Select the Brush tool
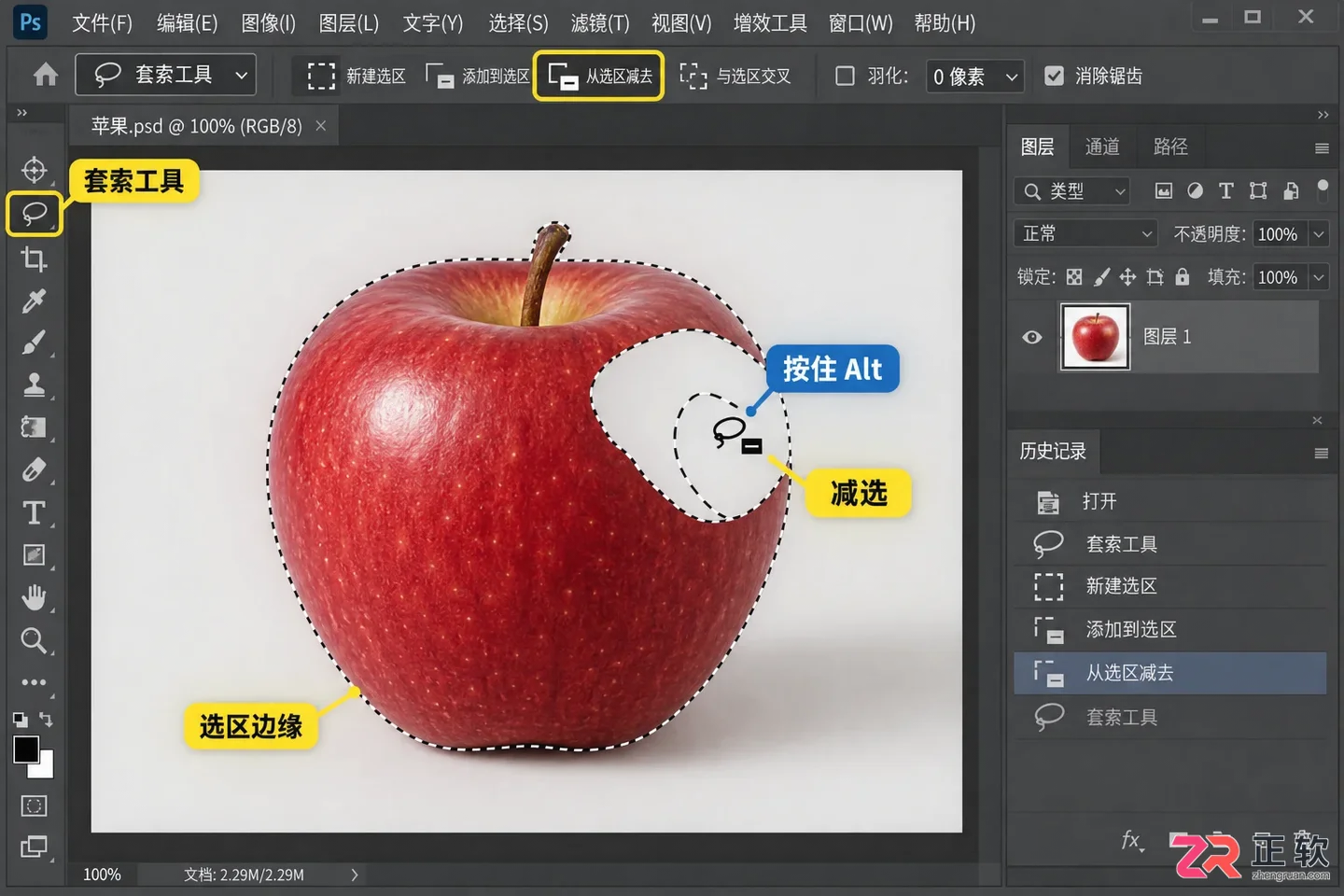 point(35,343)
